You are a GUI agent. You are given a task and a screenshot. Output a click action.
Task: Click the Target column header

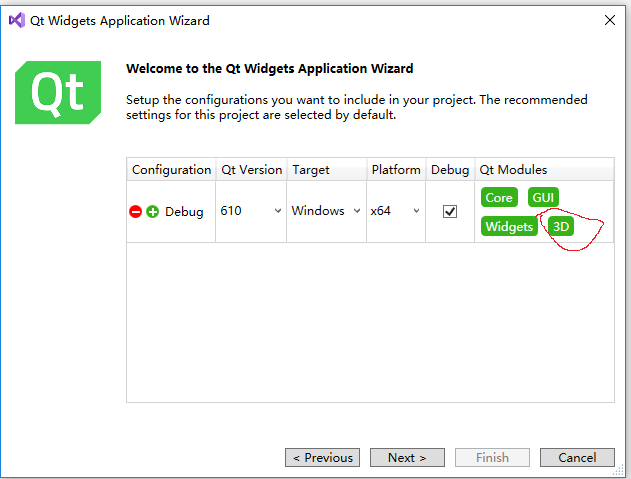coord(327,169)
